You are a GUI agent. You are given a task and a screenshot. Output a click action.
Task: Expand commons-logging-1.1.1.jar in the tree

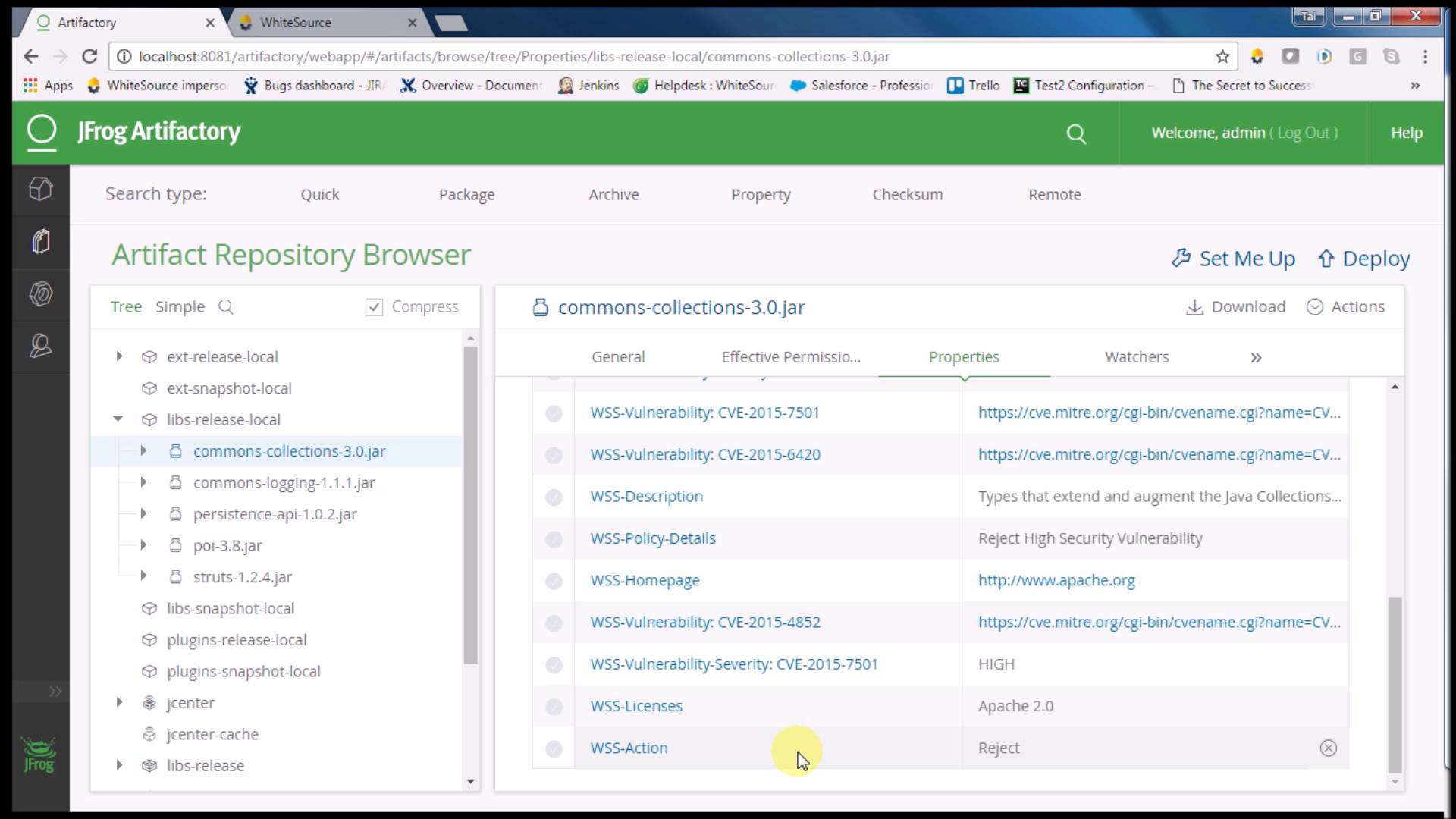143,482
